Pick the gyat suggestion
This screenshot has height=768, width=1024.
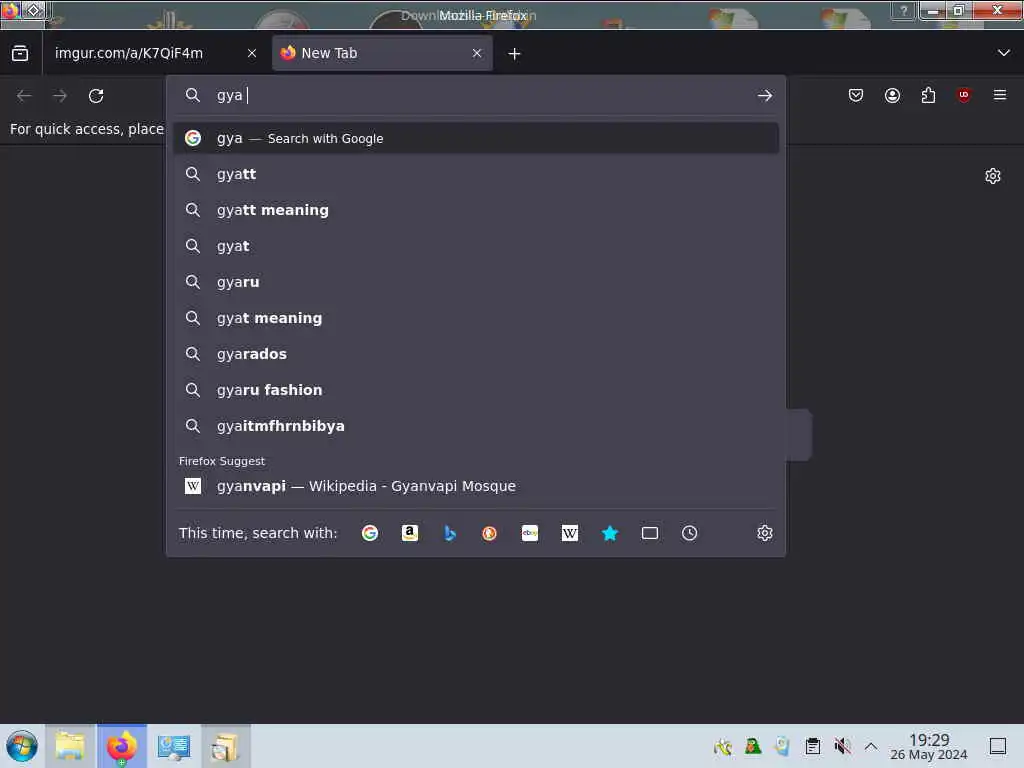(476, 246)
